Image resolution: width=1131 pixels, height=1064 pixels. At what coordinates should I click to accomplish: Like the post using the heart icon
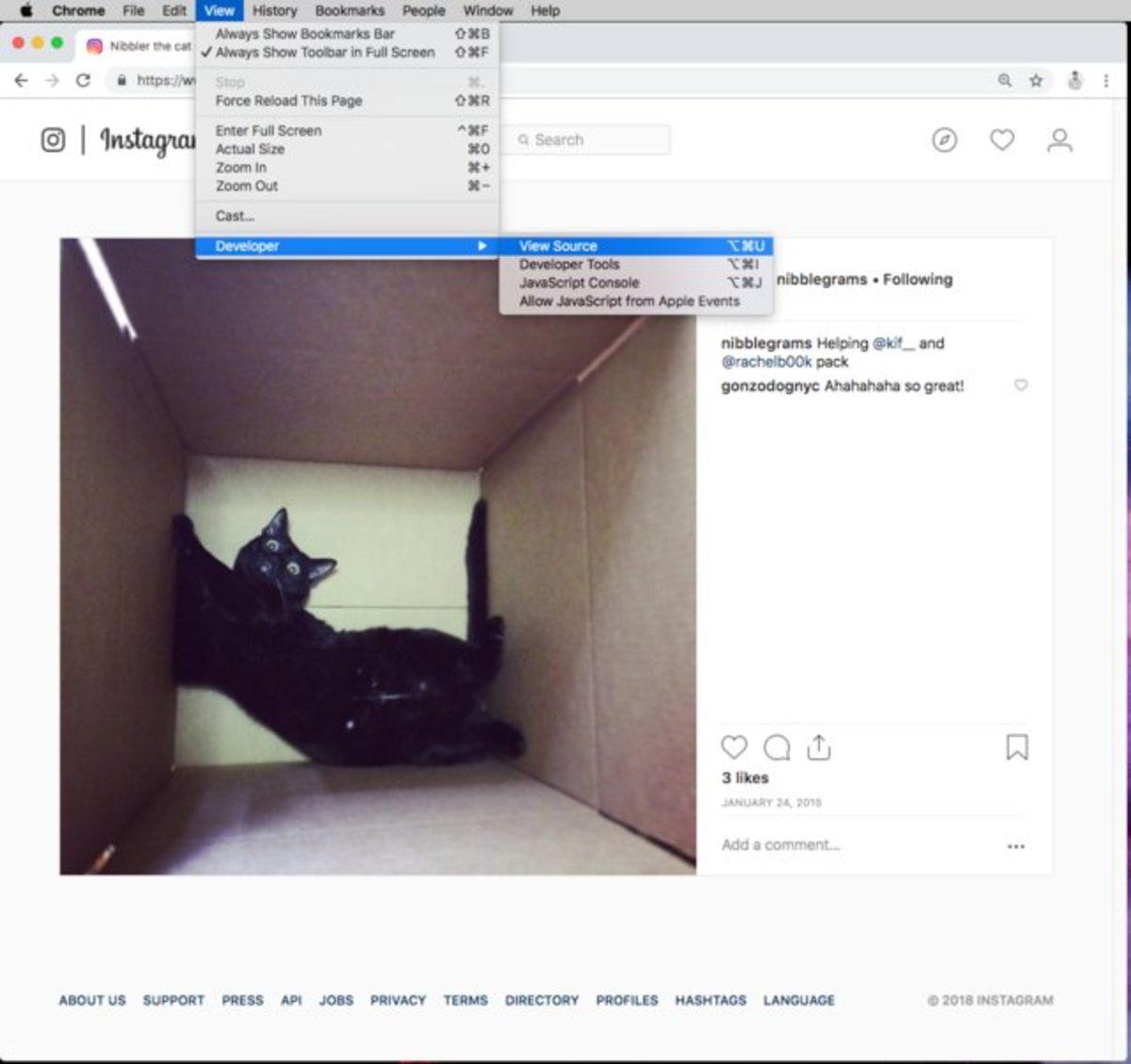pos(733,747)
